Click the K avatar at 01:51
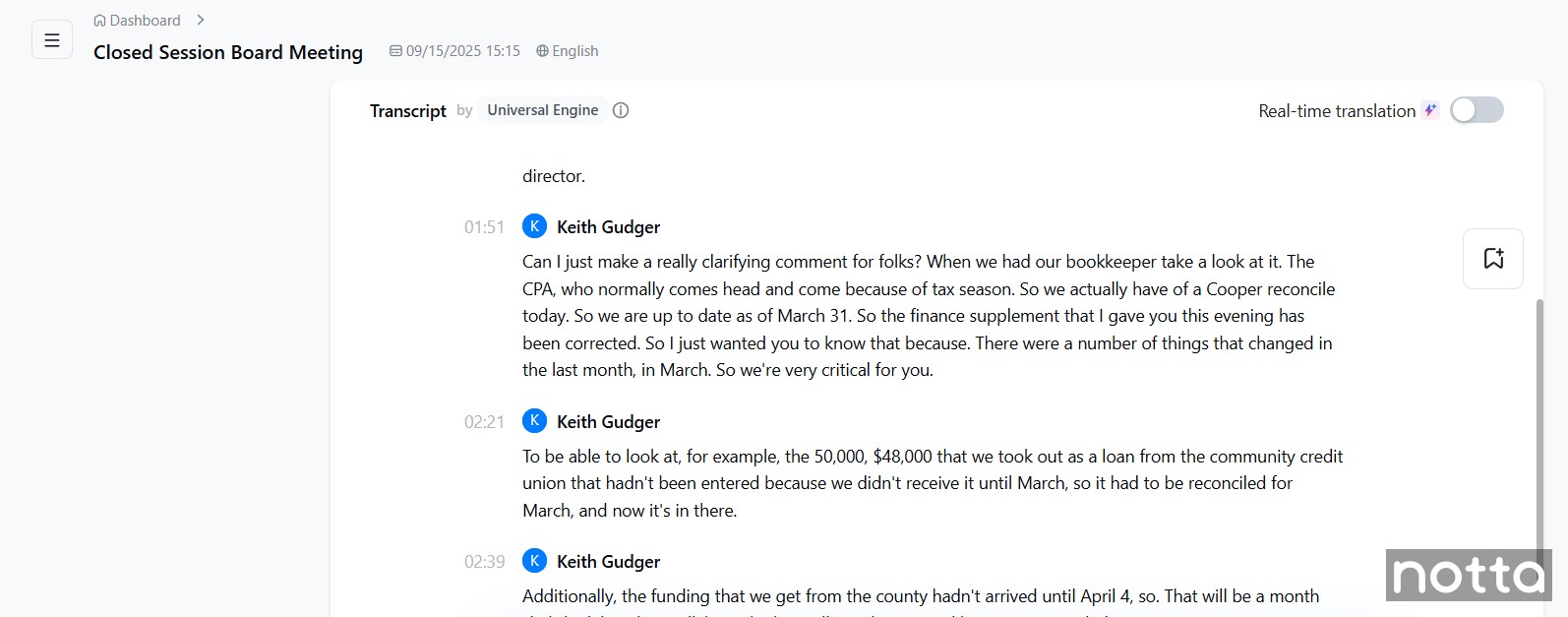1568x617 pixels. click(534, 226)
